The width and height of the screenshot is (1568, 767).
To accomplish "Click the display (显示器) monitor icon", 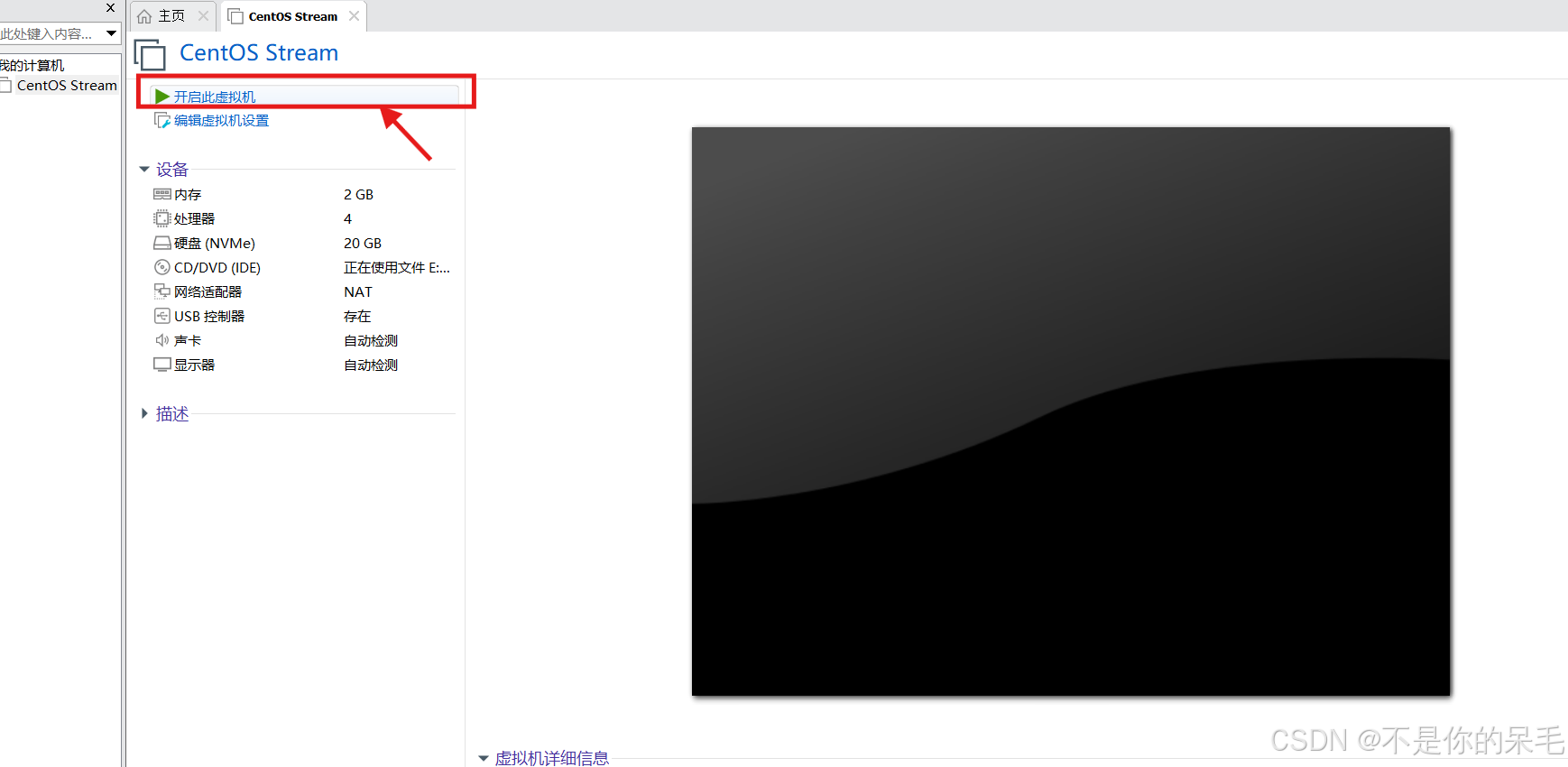I will [162, 365].
